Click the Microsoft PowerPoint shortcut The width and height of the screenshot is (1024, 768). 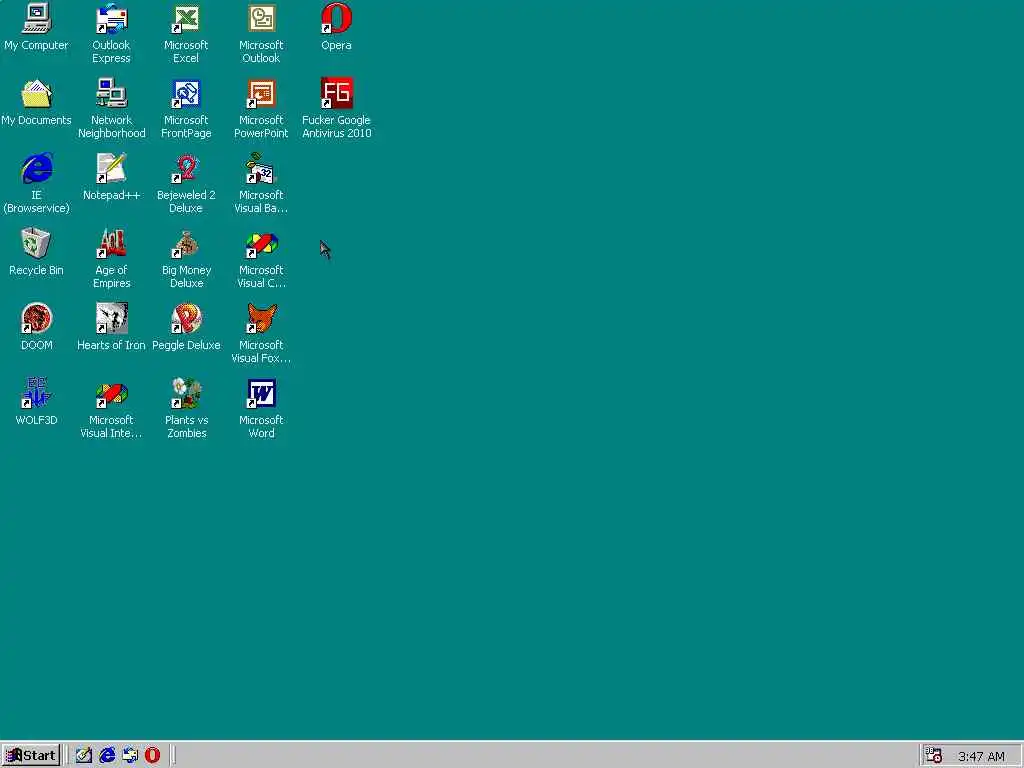point(261,109)
